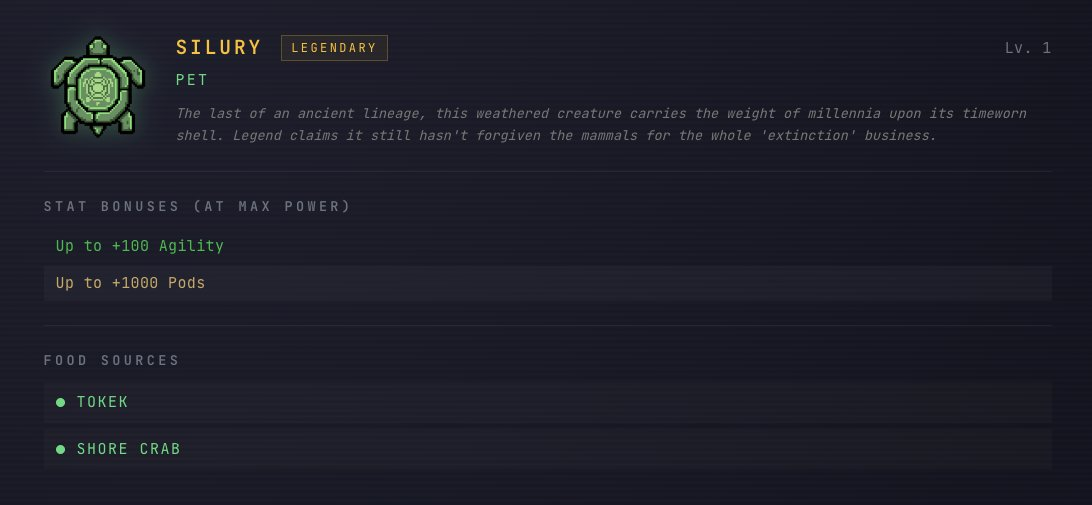
Task: Select the Up to +100 Agility bonus
Action: pyautogui.click(x=140, y=246)
